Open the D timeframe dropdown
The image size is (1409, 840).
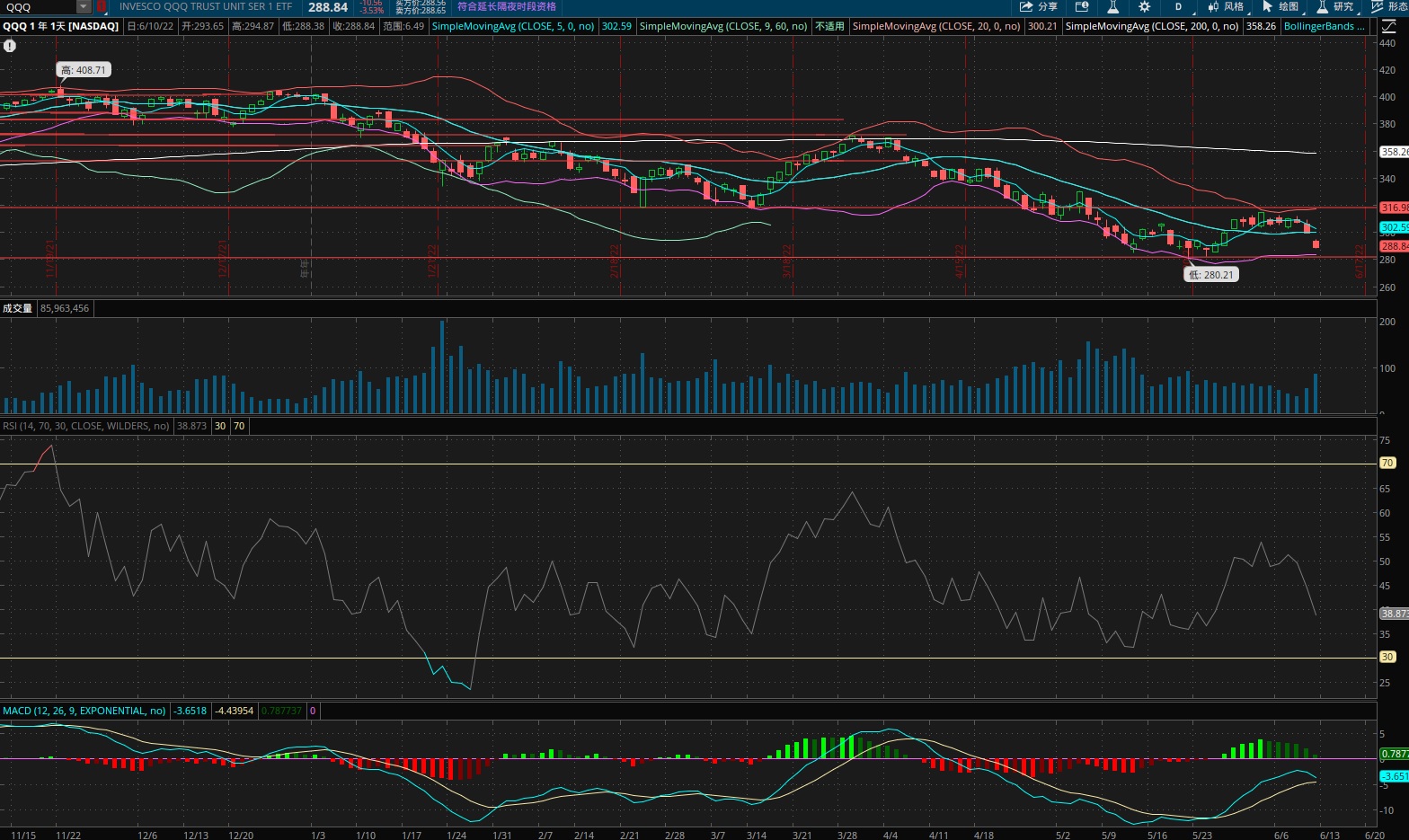pos(1181,6)
